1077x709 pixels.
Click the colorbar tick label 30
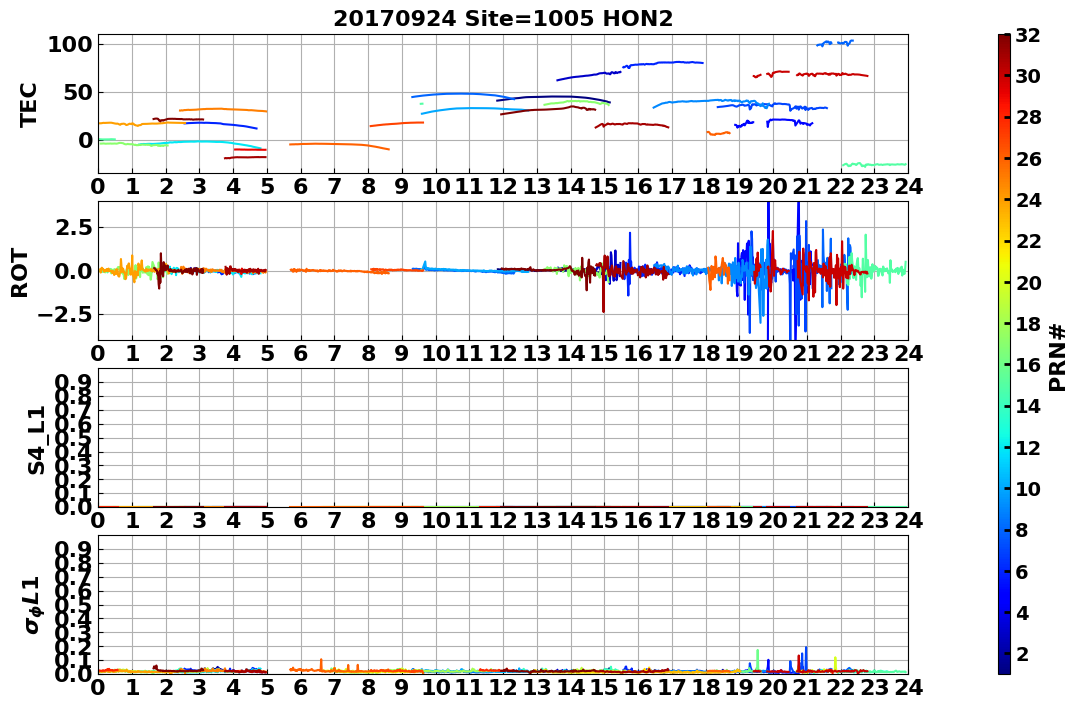pyautogui.click(x=1028, y=76)
